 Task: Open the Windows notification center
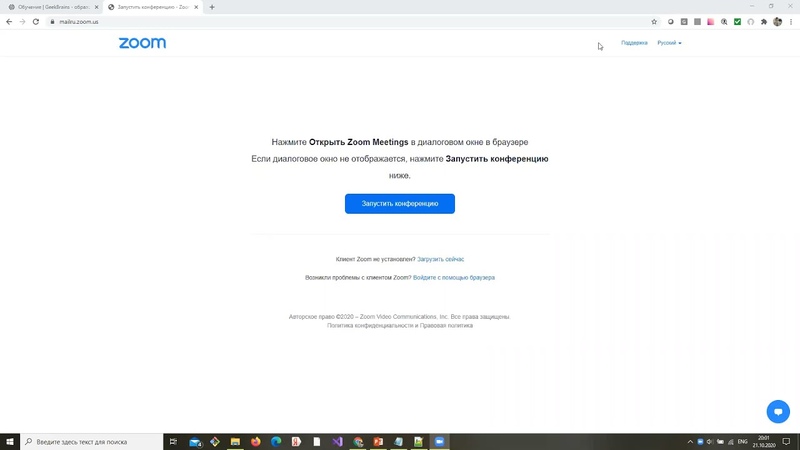[786, 442]
